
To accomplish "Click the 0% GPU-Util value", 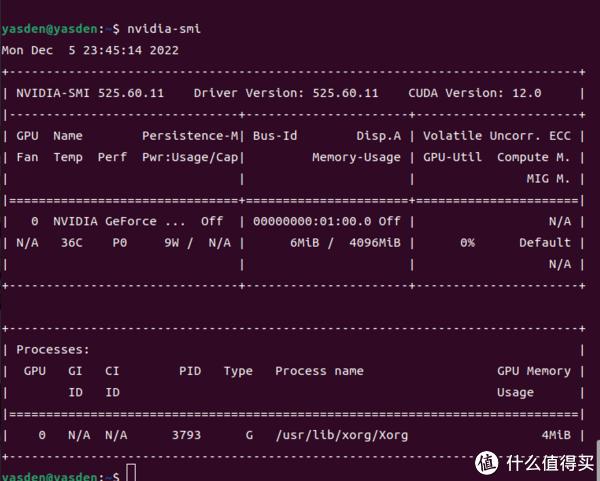I will (467, 243).
